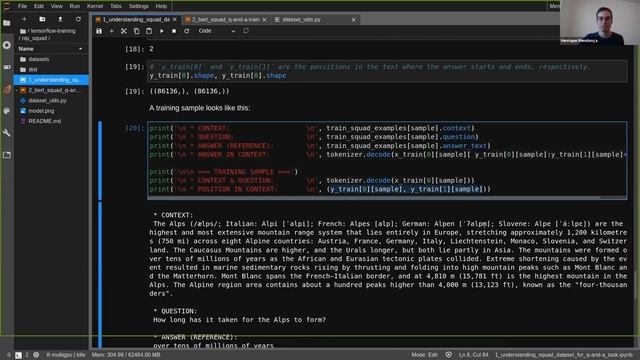640x360 pixels.
Task: Switch to 1_understanding_squad notebook tab
Action: (136, 20)
